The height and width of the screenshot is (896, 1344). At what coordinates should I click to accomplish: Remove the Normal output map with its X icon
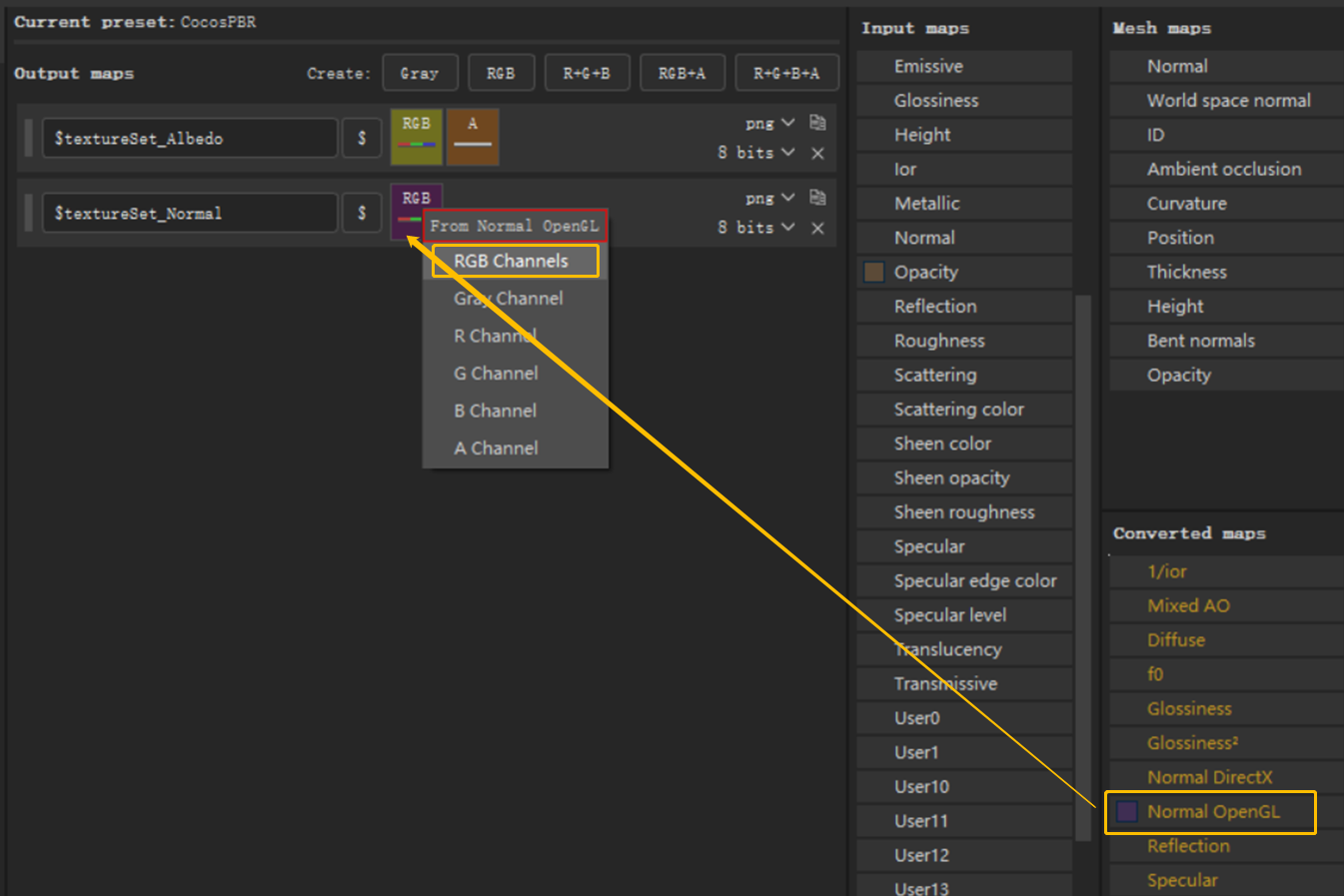(x=817, y=228)
